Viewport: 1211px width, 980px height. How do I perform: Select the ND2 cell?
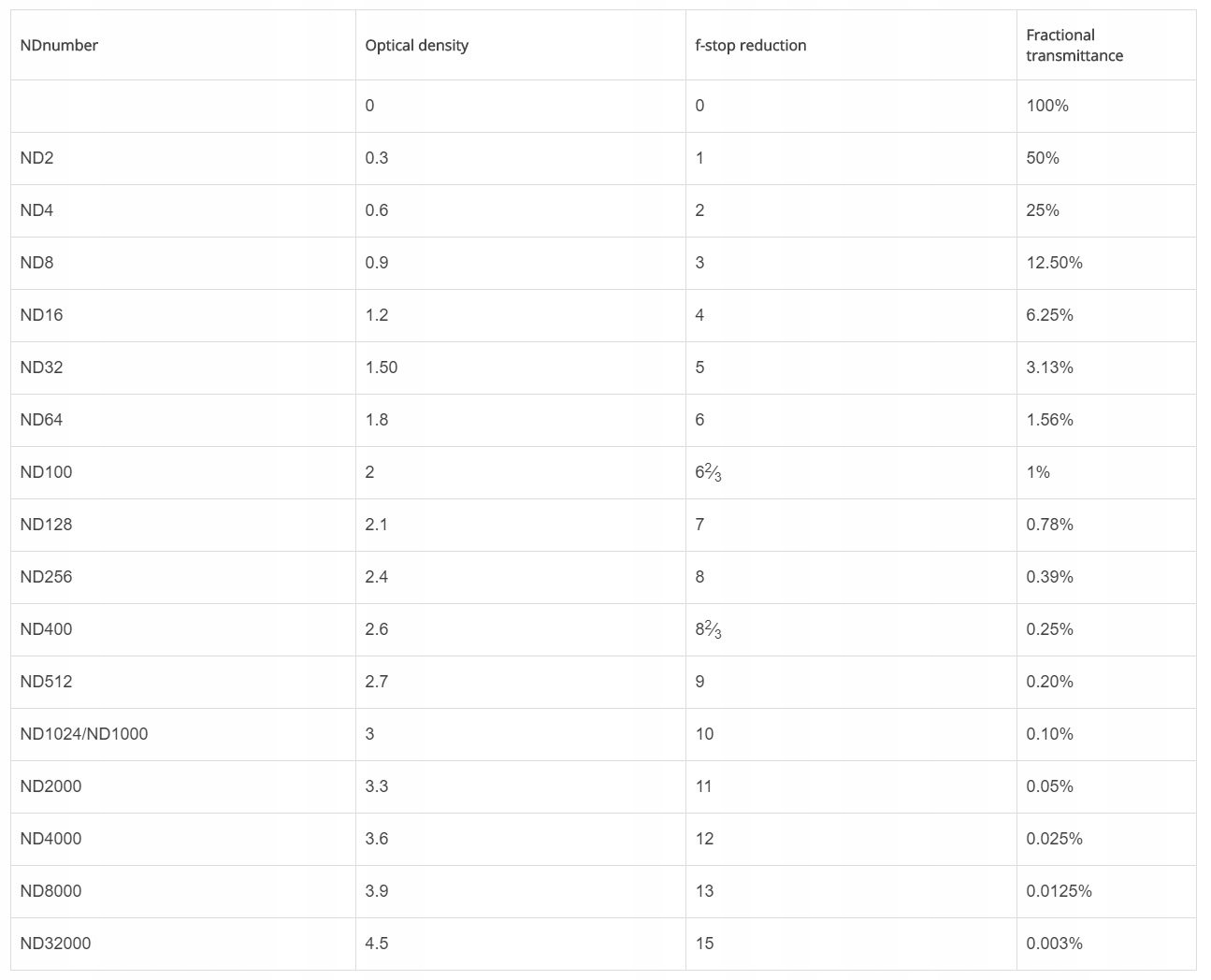click(x=36, y=158)
